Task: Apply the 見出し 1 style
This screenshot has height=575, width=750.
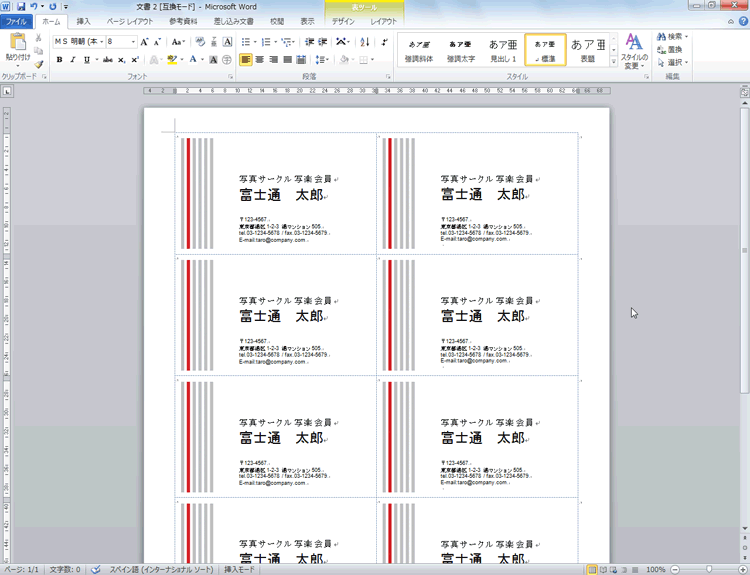Action: pyautogui.click(x=503, y=50)
